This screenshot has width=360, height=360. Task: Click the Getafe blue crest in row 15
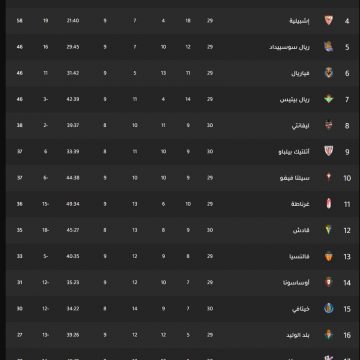coord(329,309)
